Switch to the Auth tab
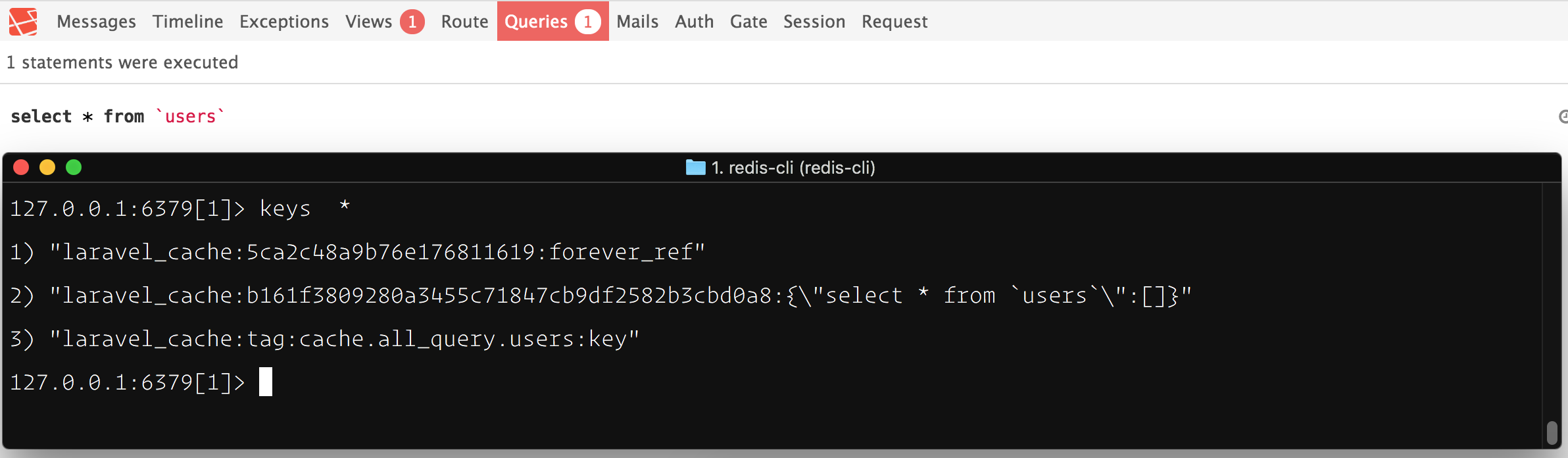The height and width of the screenshot is (458, 1568). 694,22
